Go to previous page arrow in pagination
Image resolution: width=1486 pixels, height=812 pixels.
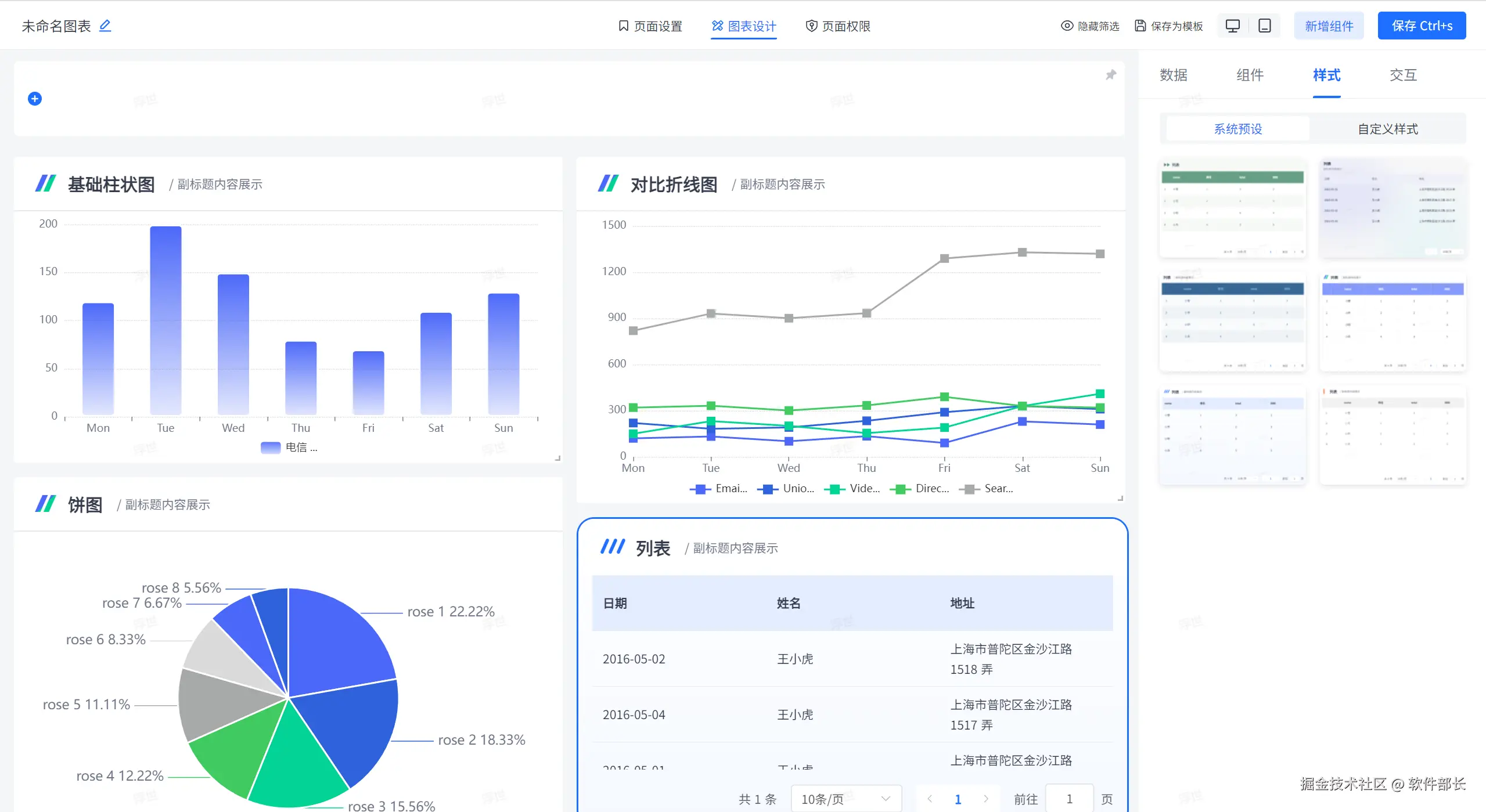pos(930,799)
